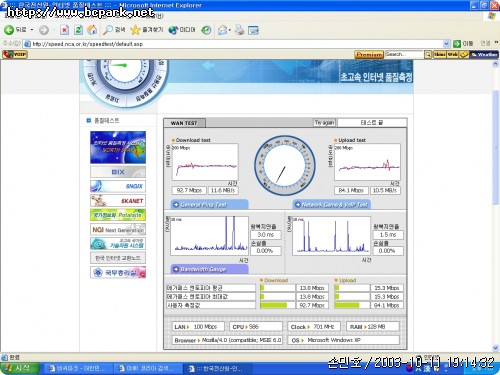Click the green Back arrow button
The width and height of the screenshot is (500, 375).
coord(9,30)
